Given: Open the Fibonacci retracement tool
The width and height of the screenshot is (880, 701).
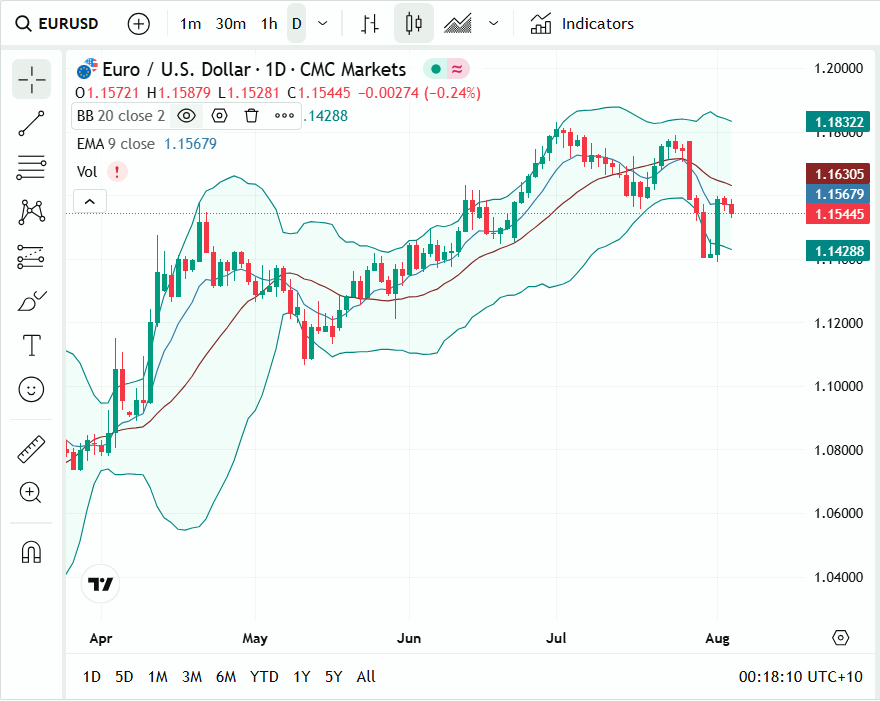Looking at the screenshot, I should (x=32, y=167).
